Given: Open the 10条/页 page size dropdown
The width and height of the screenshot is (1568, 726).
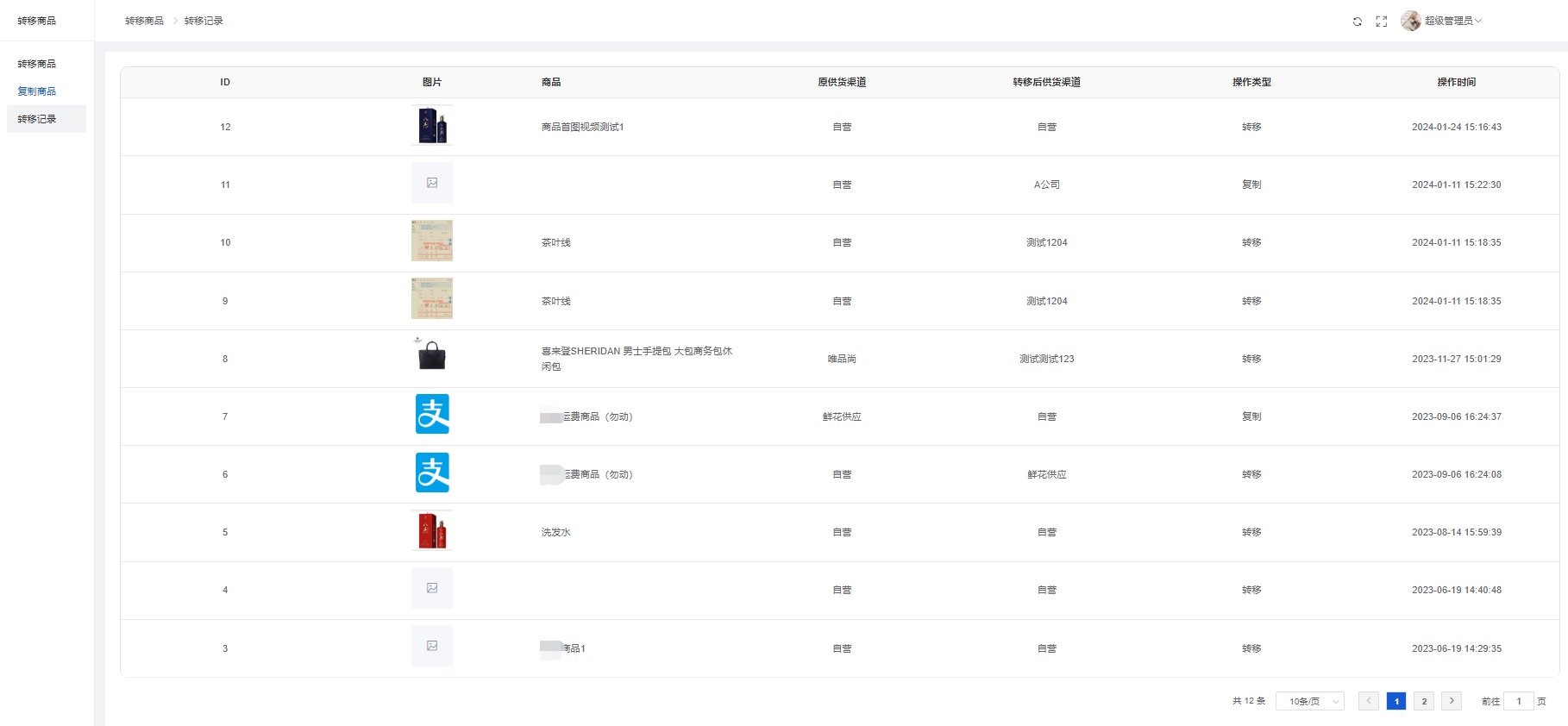Looking at the screenshot, I should 1310,702.
